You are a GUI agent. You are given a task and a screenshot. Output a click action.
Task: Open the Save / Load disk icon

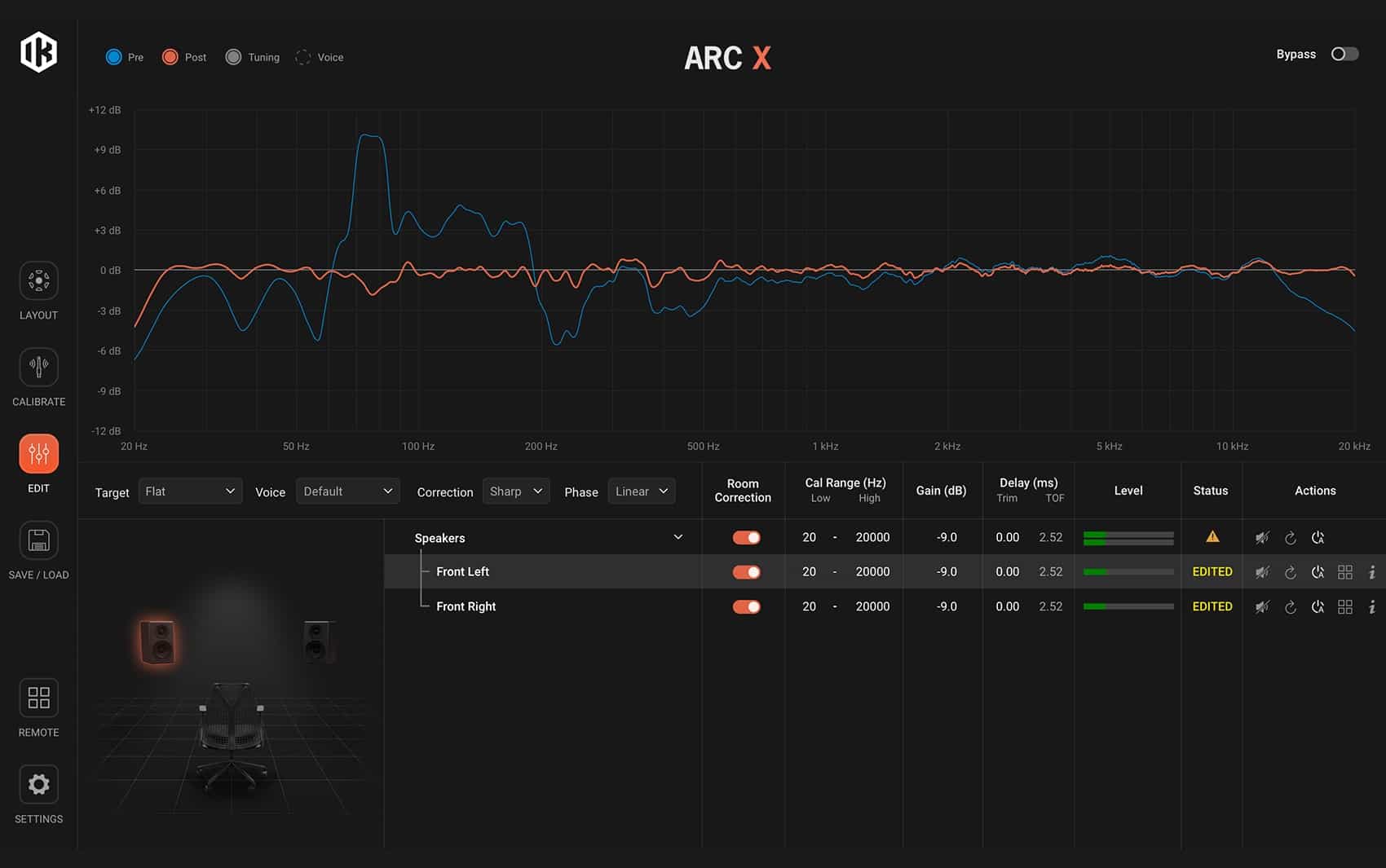click(38, 540)
